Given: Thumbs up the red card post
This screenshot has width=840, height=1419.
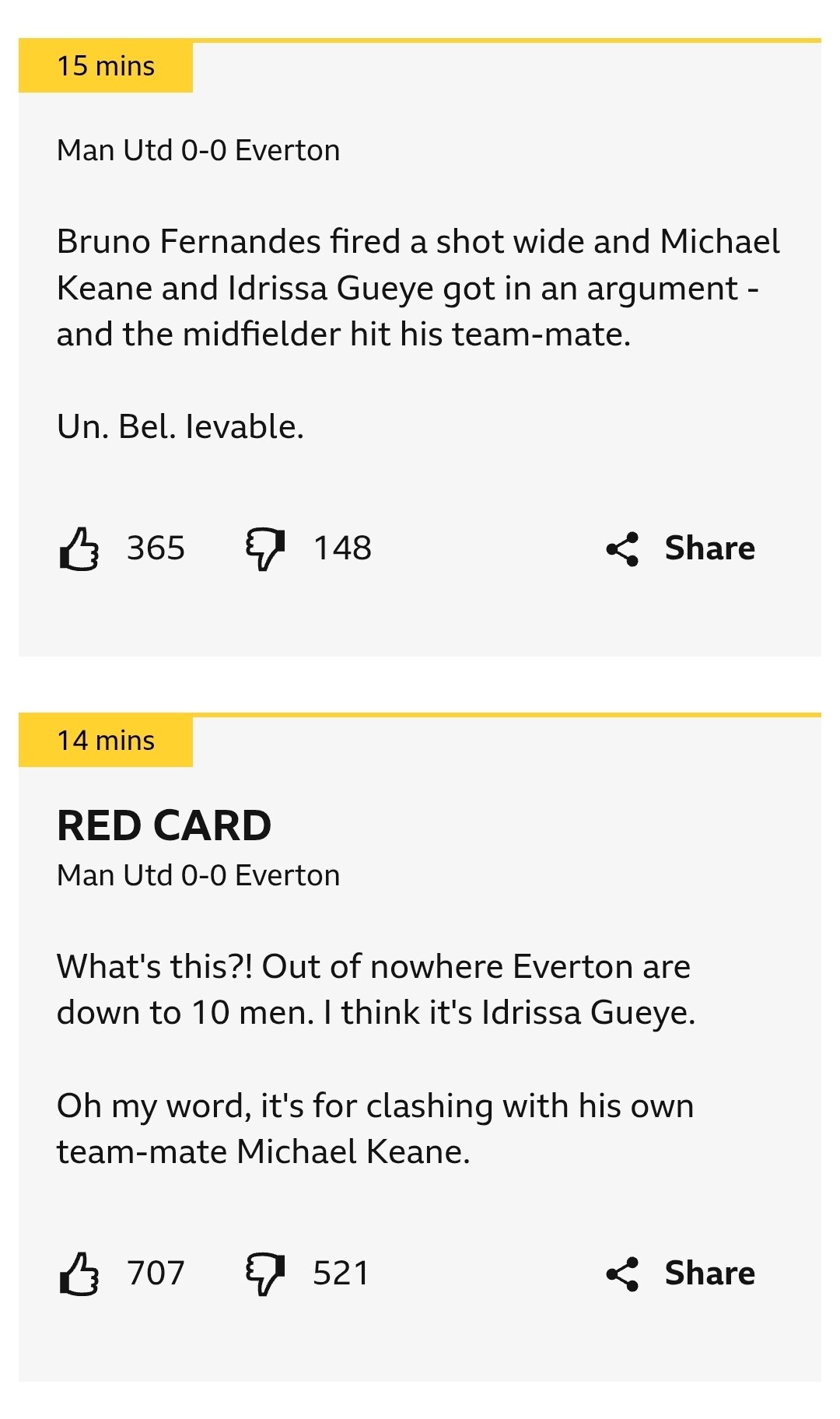Looking at the screenshot, I should 79,1274.
